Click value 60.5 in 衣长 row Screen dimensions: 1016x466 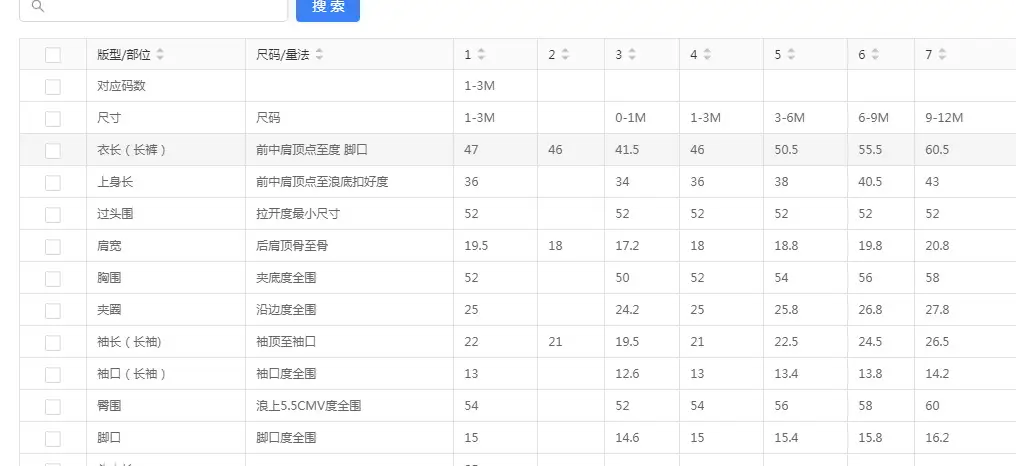pyautogui.click(x=937, y=150)
